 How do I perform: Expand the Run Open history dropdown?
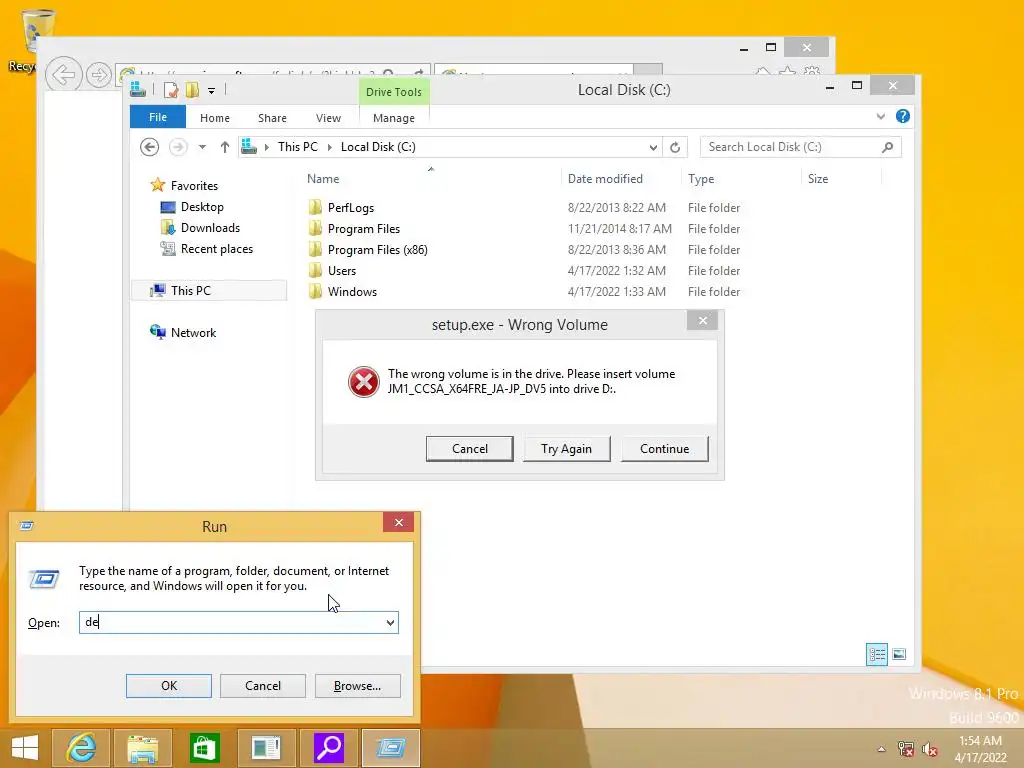pos(391,622)
